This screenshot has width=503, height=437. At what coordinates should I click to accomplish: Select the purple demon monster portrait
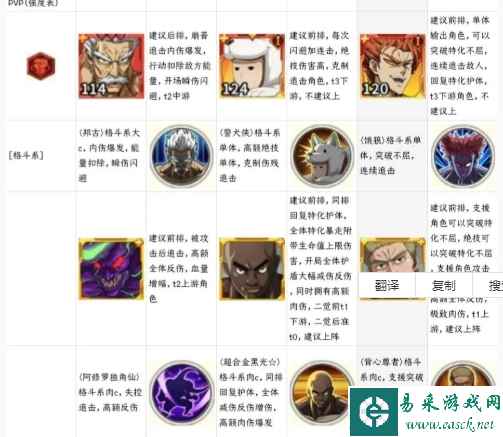pyautogui.click(x=111, y=269)
